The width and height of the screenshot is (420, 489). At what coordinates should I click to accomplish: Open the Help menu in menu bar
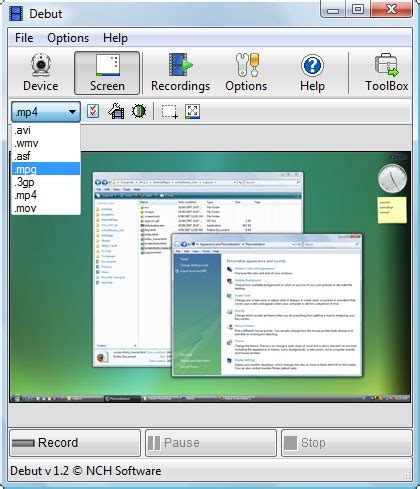[115, 38]
